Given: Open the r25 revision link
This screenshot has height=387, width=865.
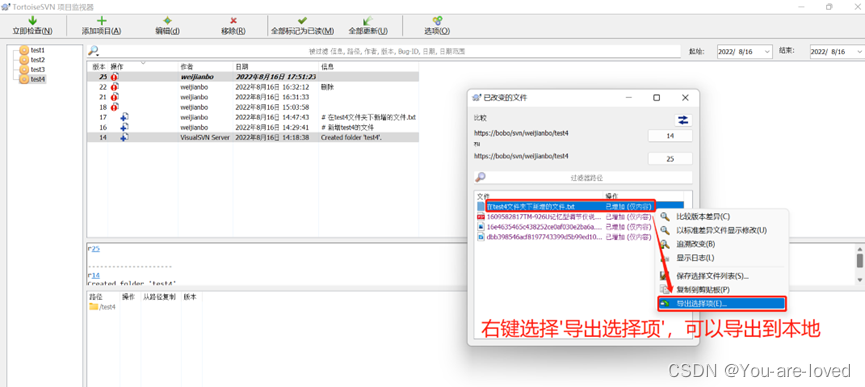Looking at the screenshot, I should point(94,249).
